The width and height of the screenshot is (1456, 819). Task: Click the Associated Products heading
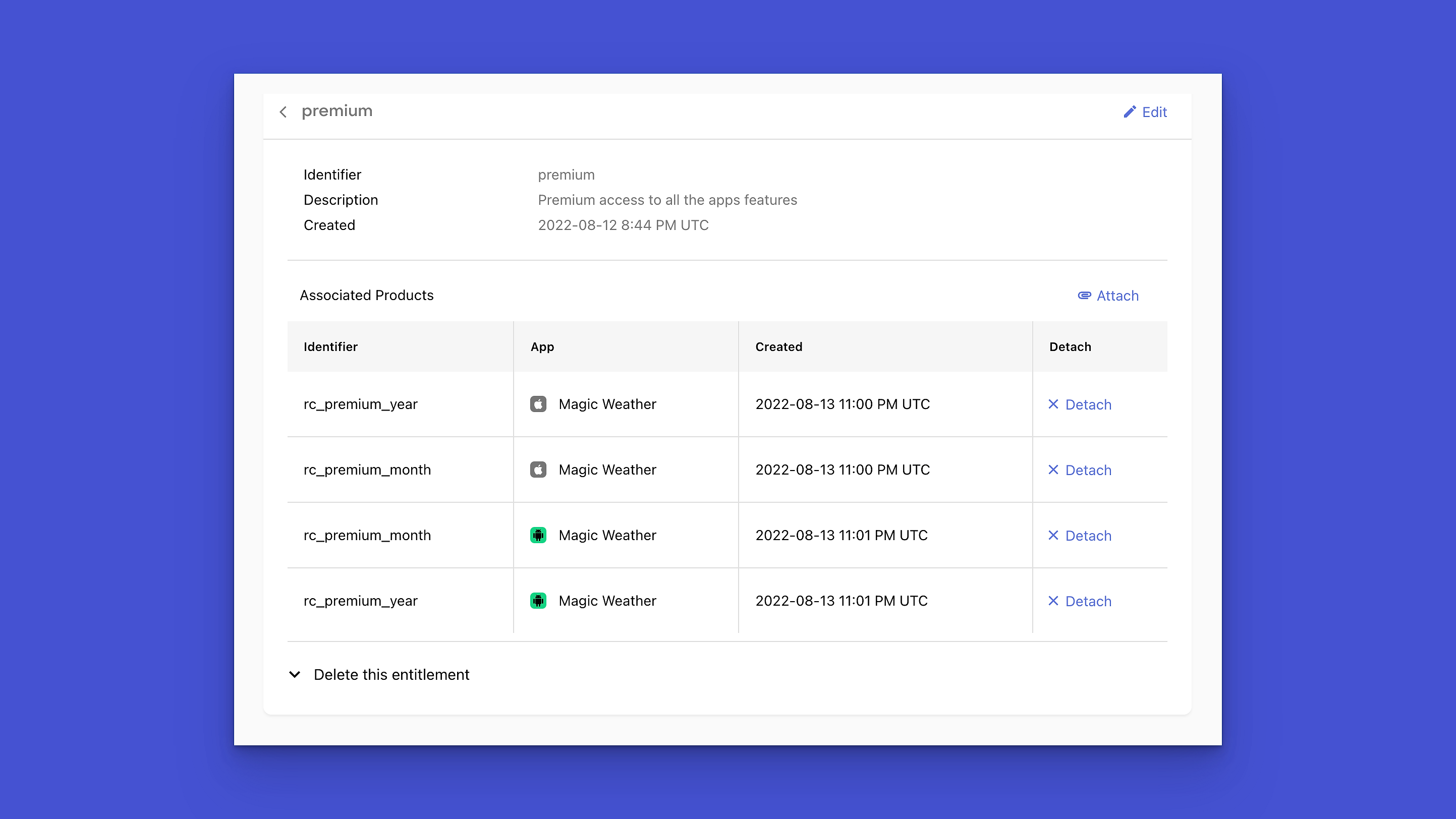[366, 295]
